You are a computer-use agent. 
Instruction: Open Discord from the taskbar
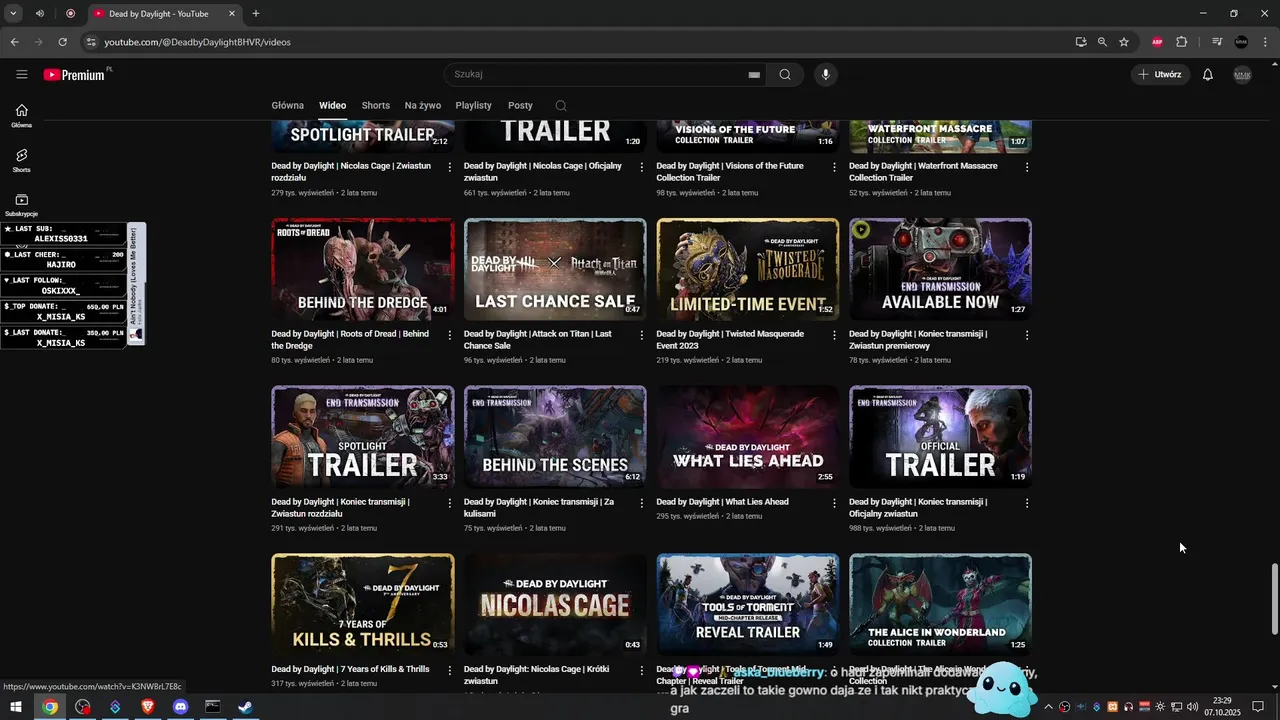click(180, 707)
